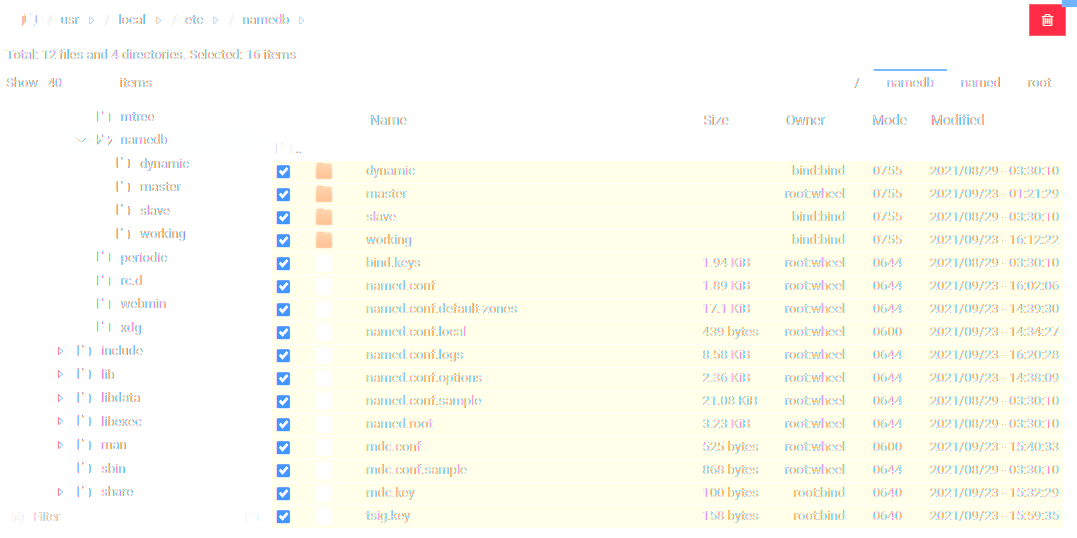1077x538 pixels.
Task: Untick the bind.keys checkbox
Action: (283, 263)
